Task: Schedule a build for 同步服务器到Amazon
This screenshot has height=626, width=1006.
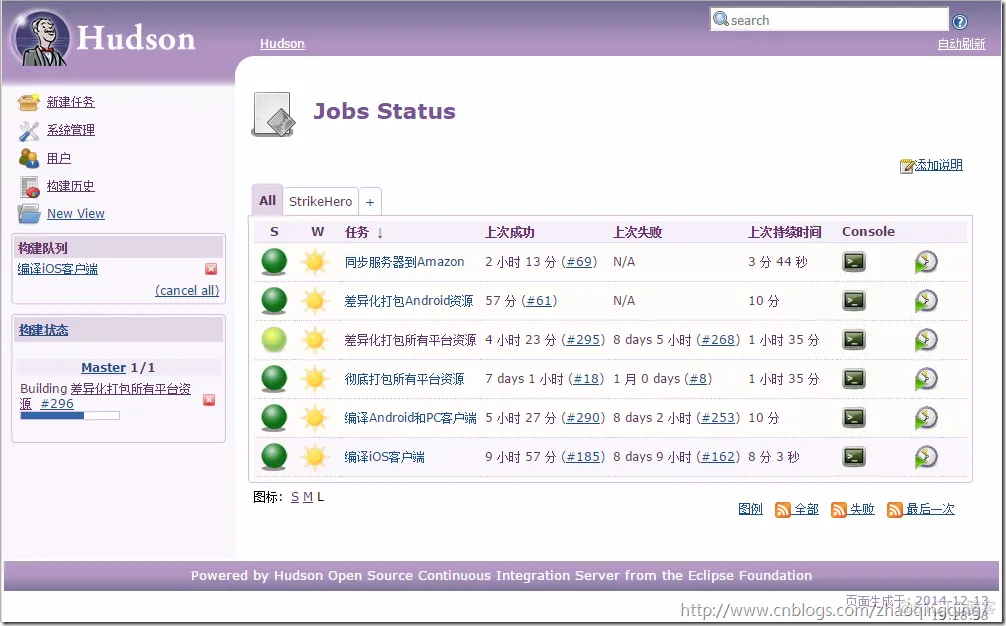Action: (x=926, y=262)
